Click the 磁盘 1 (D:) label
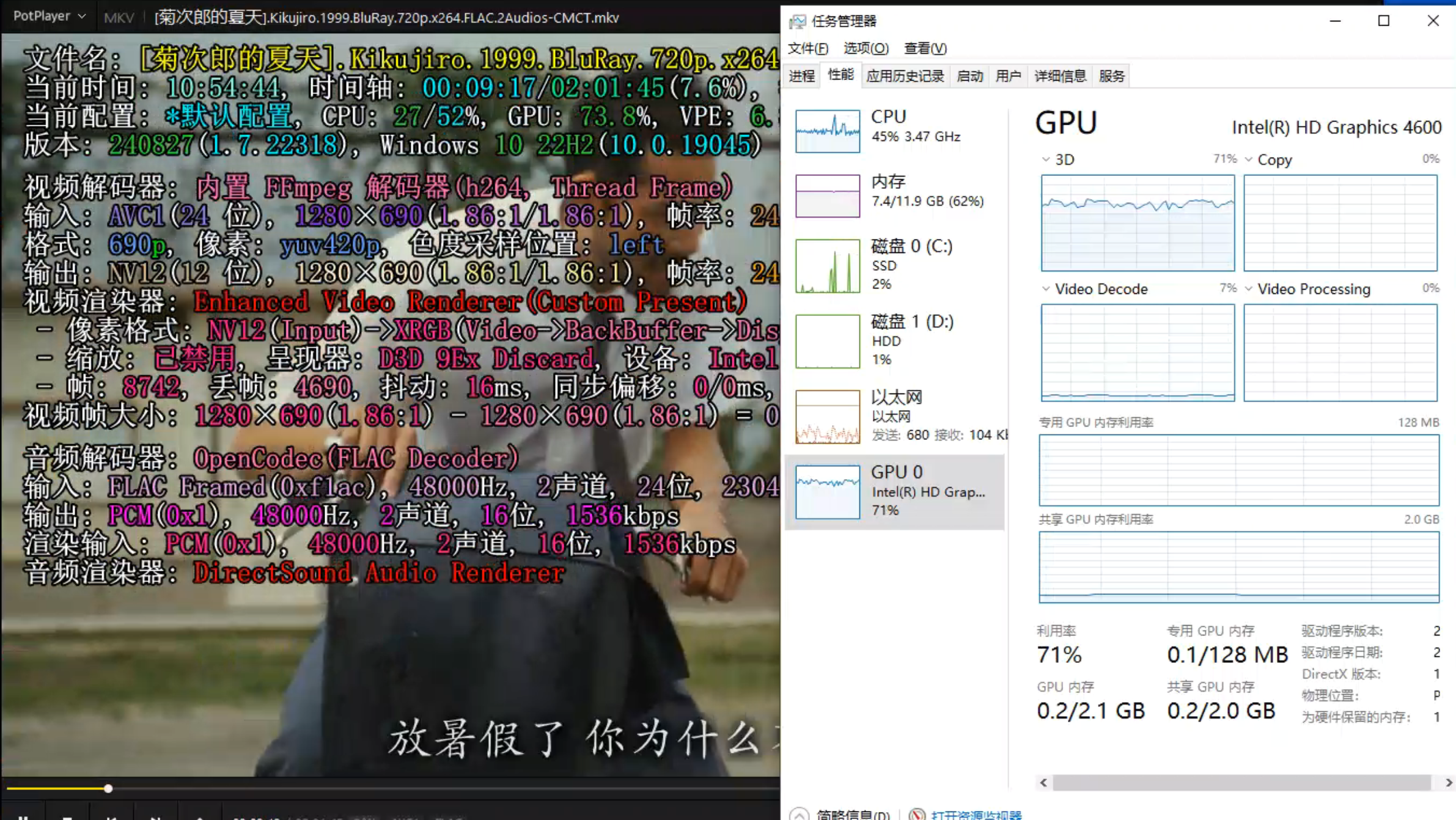 point(913,321)
